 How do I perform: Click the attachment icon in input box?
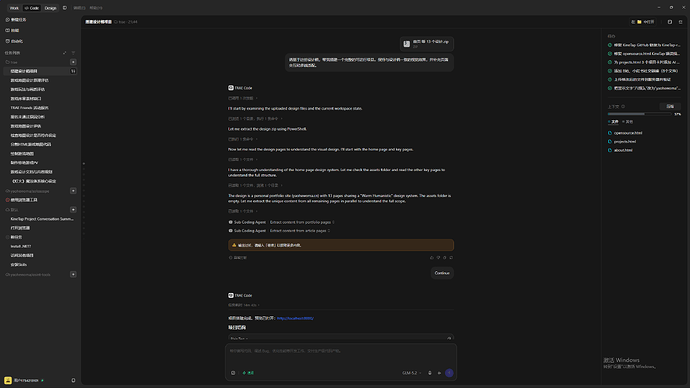pyautogui.click(x=233, y=373)
